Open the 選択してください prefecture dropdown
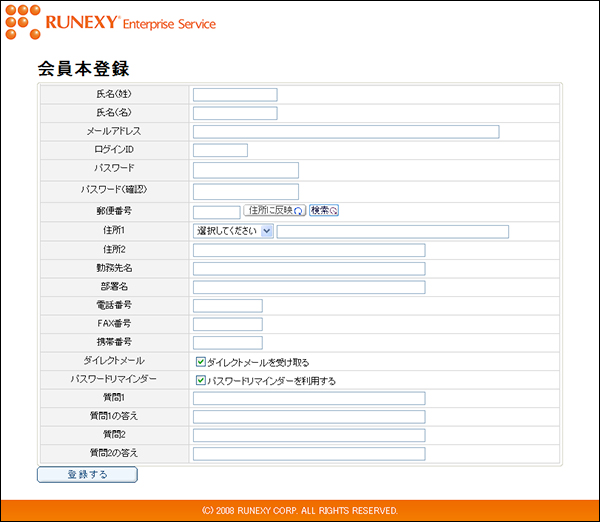This screenshot has height=522, width=600. [233, 231]
